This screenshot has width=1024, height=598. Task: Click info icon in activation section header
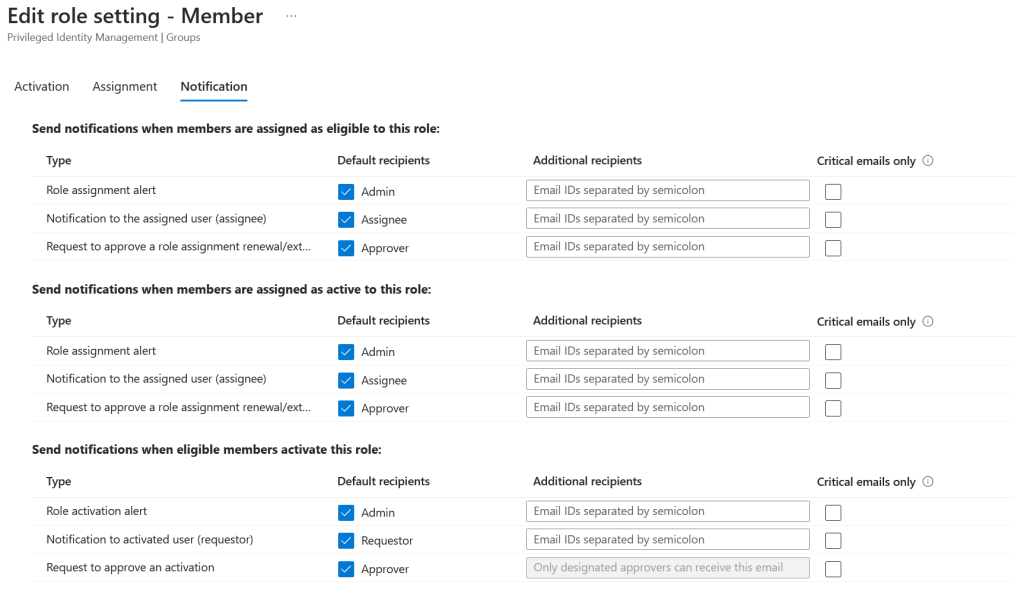tap(928, 482)
